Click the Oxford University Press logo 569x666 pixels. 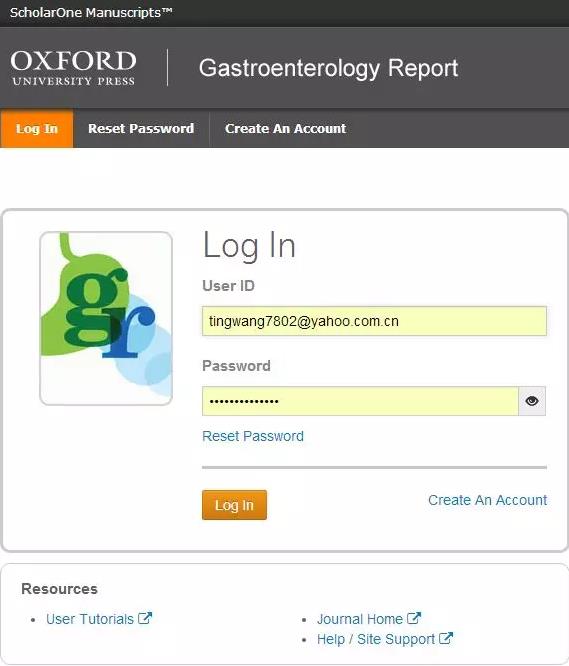(x=73, y=68)
